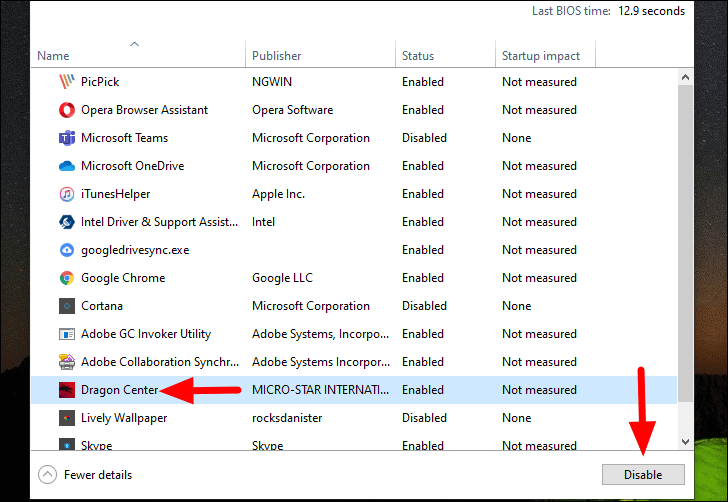Image resolution: width=728 pixels, height=502 pixels.
Task: Click the Google Chrome icon
Action: point(66,278)
